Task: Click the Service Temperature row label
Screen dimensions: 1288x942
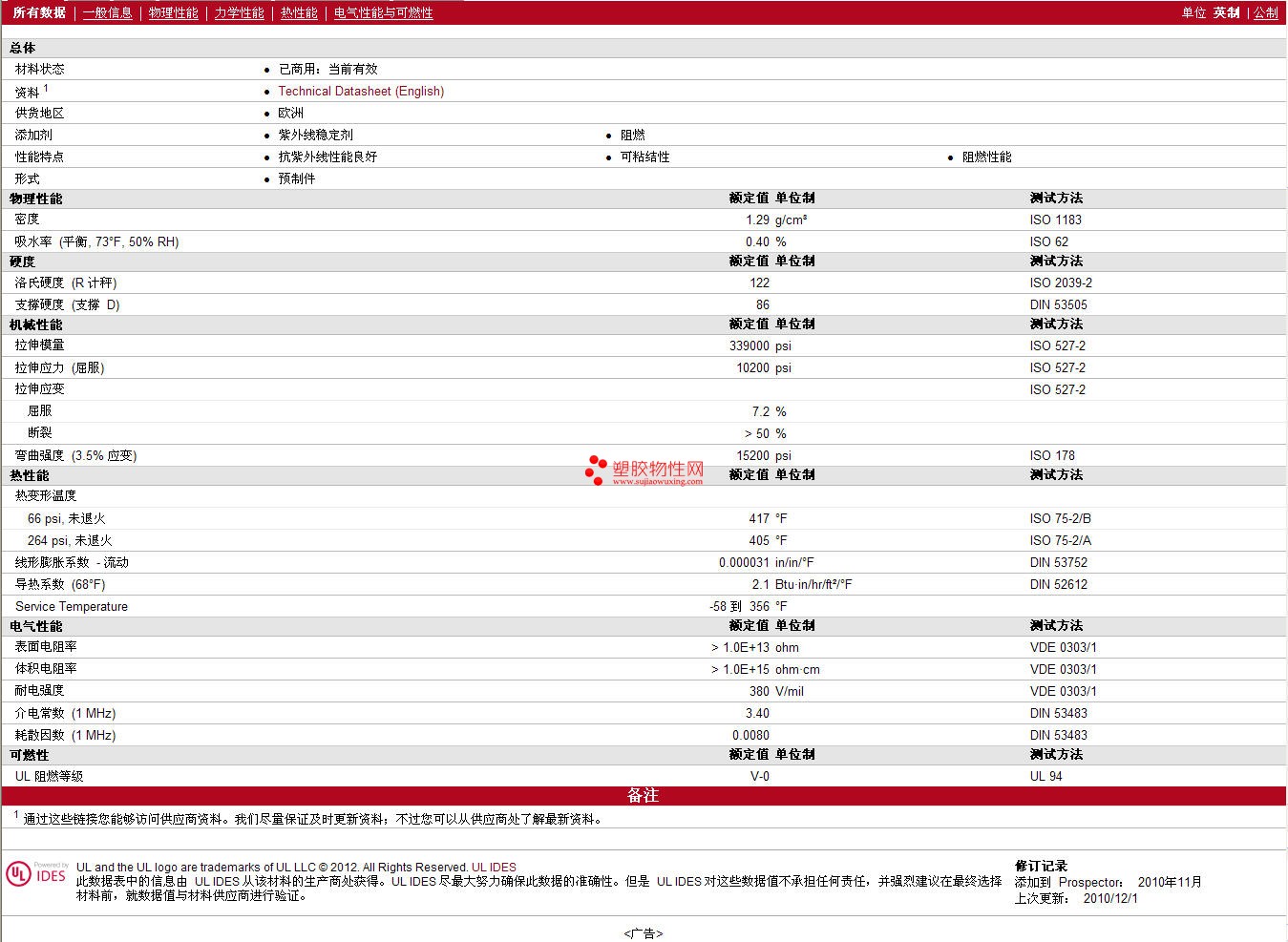Action: (x=72, y=606)
